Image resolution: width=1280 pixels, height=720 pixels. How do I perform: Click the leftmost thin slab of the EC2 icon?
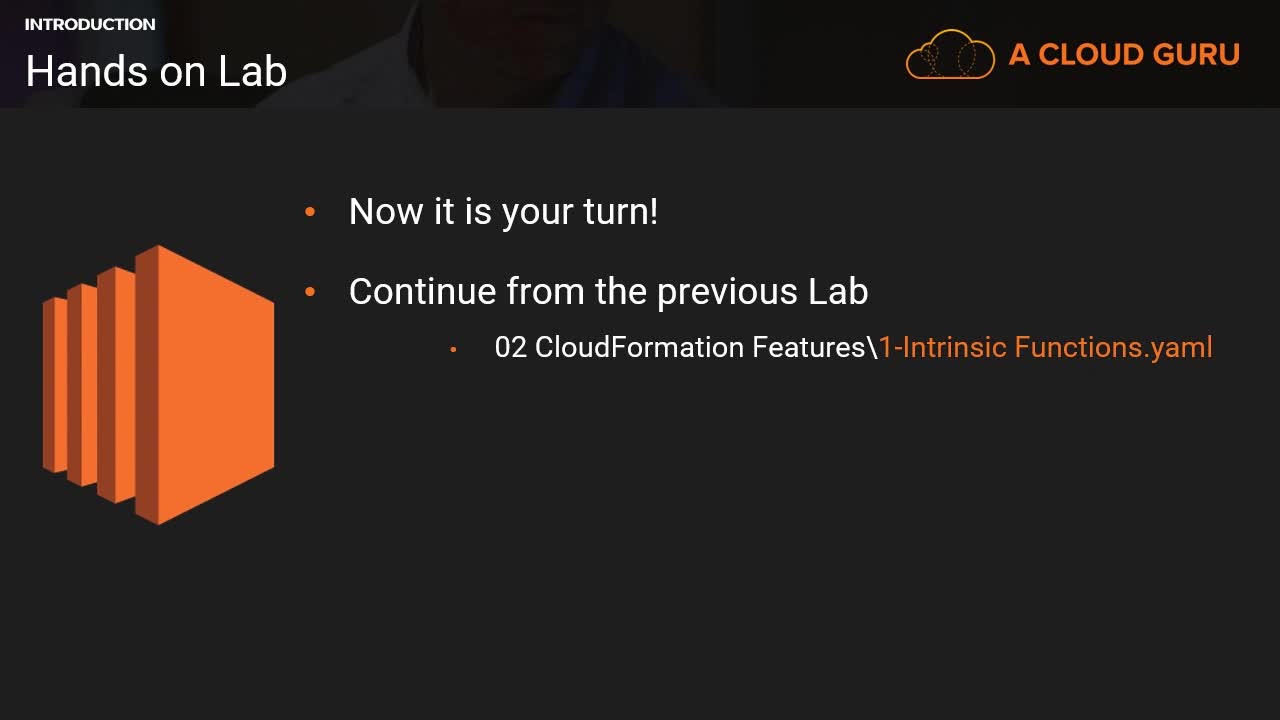pyautogui.click(x=54, y=385)
